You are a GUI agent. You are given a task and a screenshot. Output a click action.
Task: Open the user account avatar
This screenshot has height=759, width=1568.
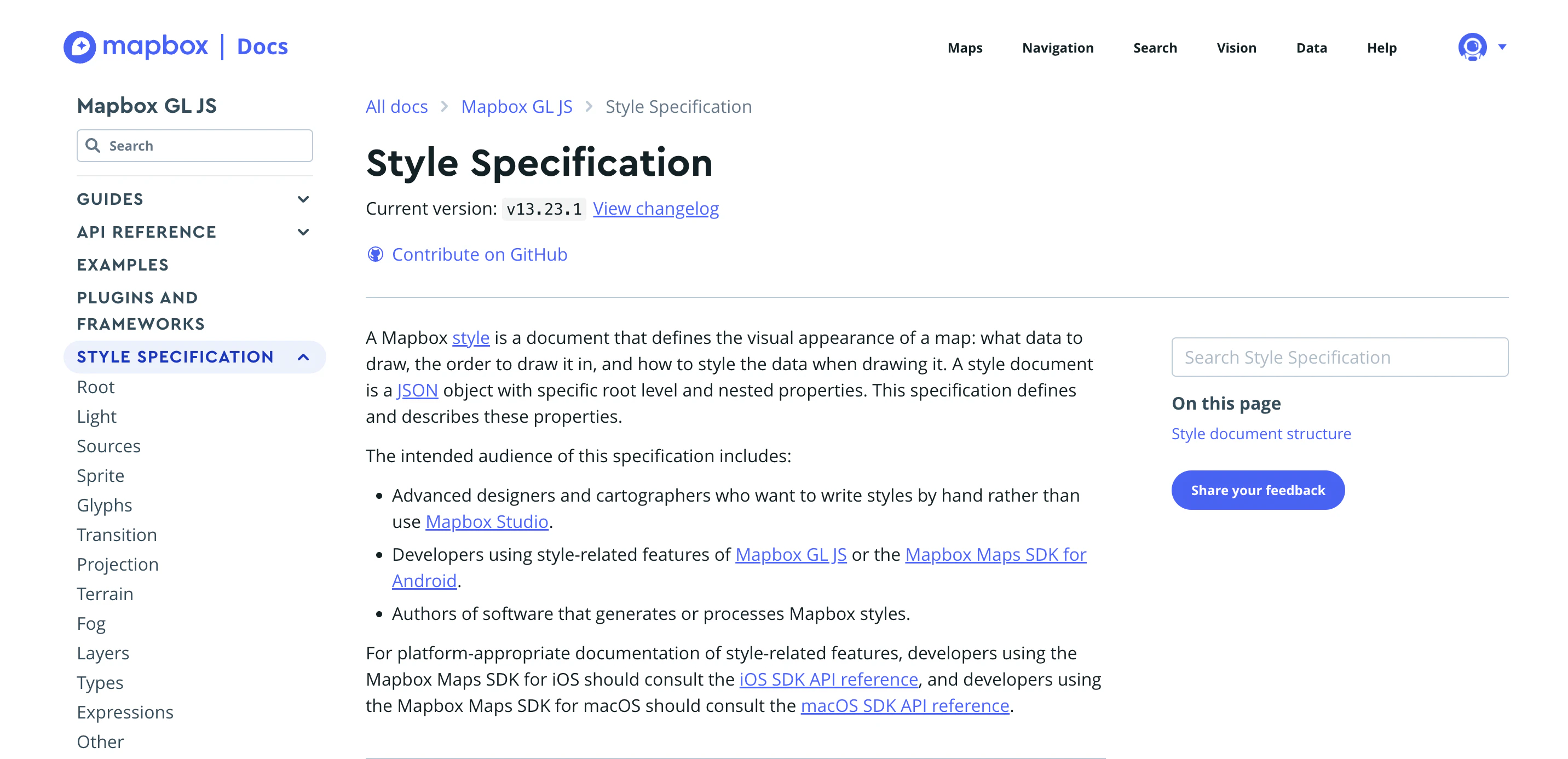click(1472, 47)
